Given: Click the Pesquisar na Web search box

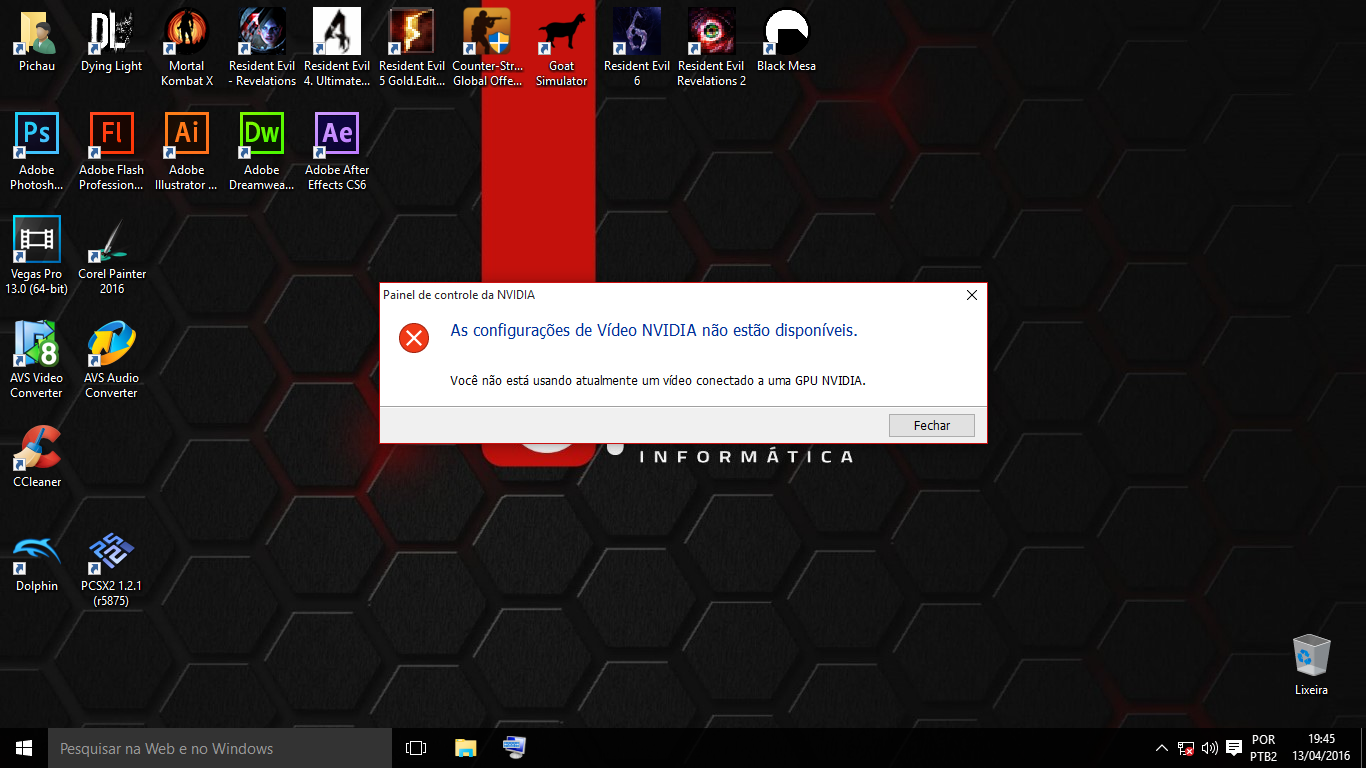Looking at the screenshot, I should (220, 748).
